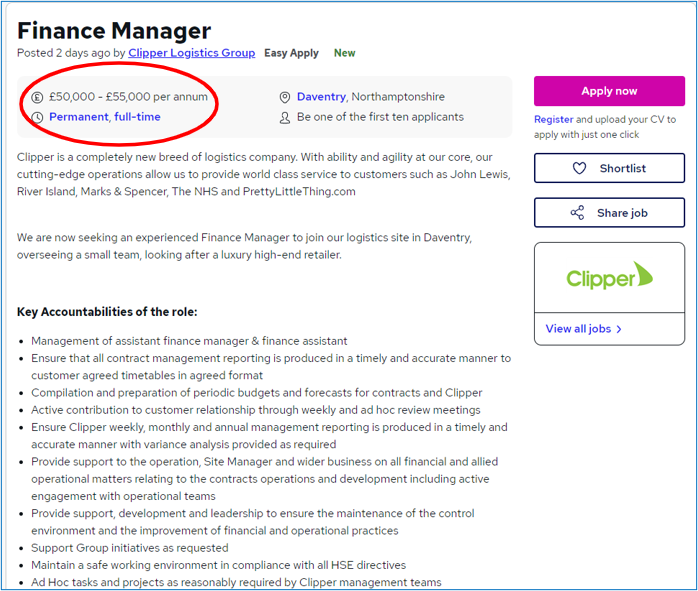Click the paragraph starting 'We are now seeking'
Screen dimensions: 698x591
pos(244,246)
